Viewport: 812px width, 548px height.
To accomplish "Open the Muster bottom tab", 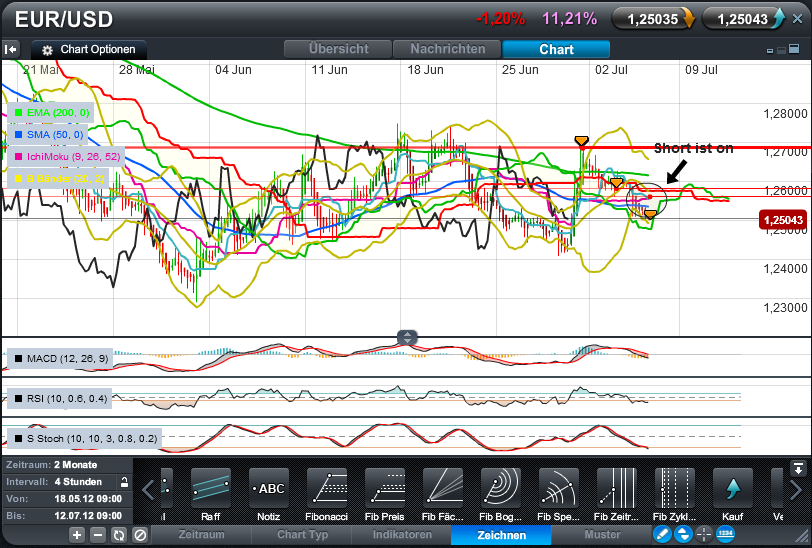I will coord(602,535).
